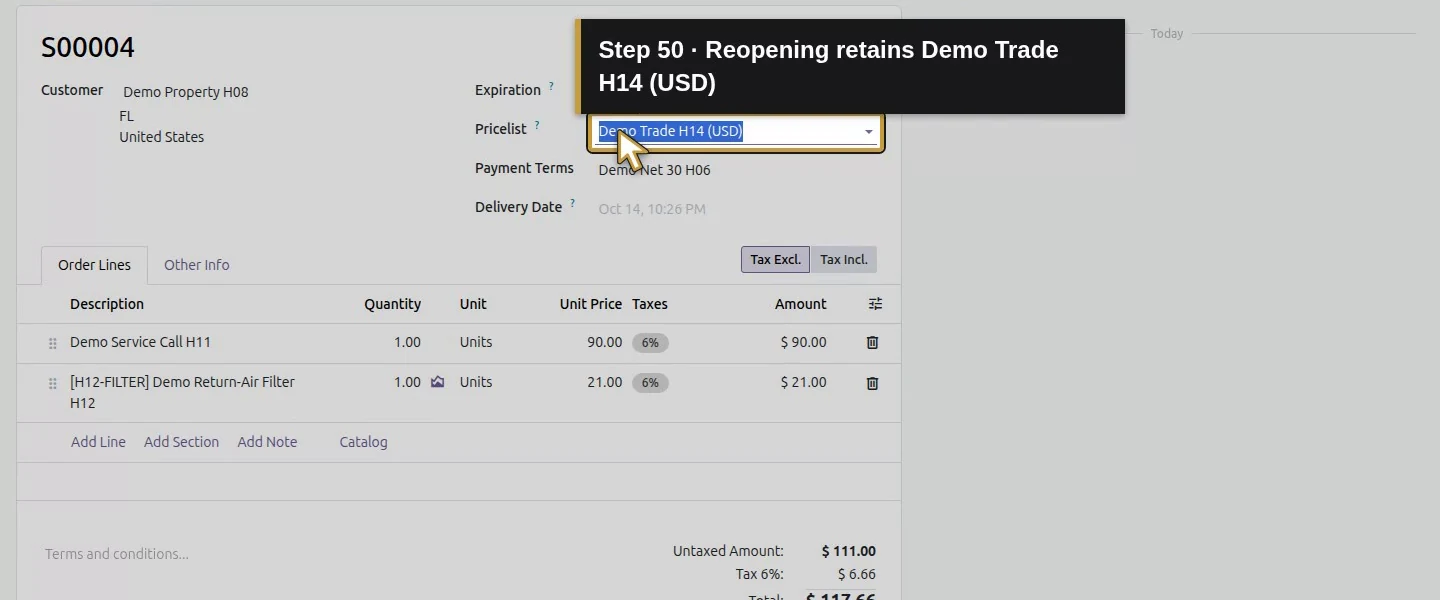This screenshot has height=600, width=1440.
Task: Grab drag handle for Demo Service Call H11
Action: [x=53, y=343]
